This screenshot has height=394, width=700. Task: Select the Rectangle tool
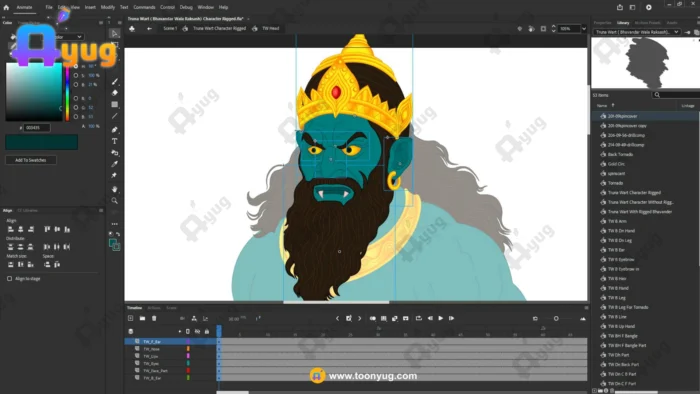pos(115,104)
